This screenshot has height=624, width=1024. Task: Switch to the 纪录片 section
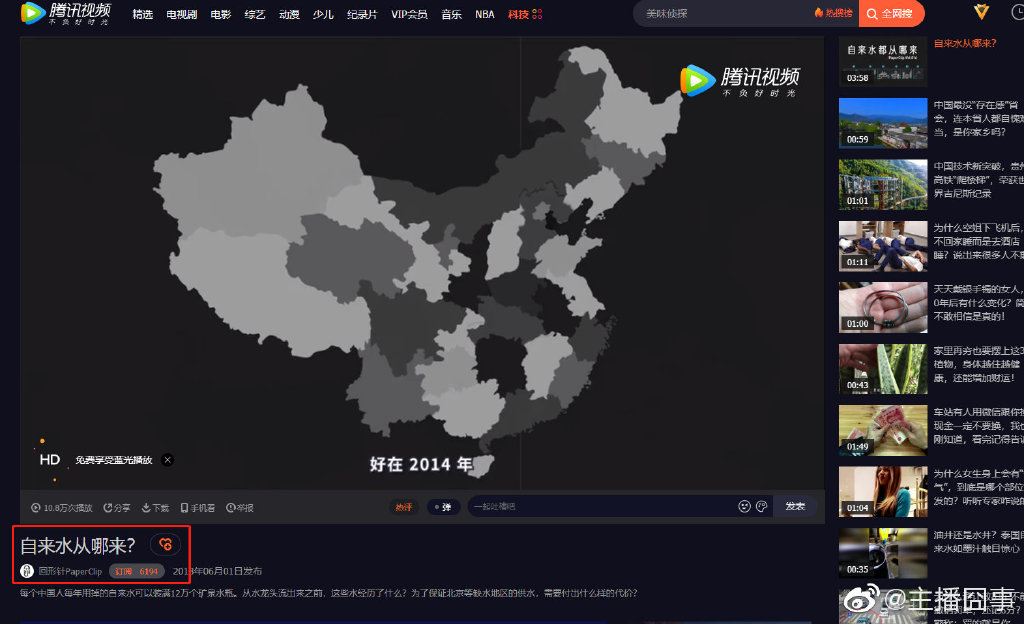click(x=361, y=14)
